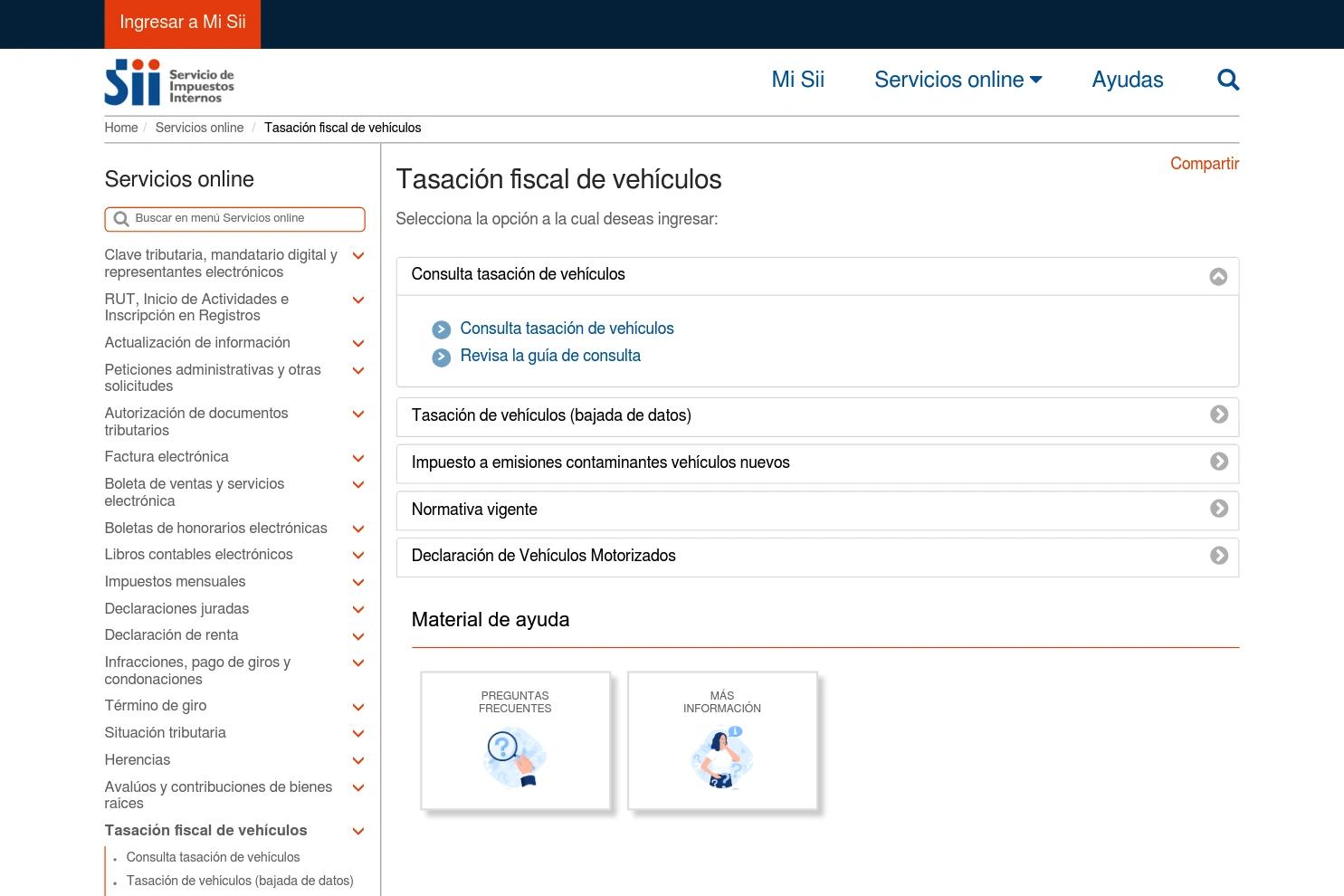Click the Compartir link

[1204, 164]
